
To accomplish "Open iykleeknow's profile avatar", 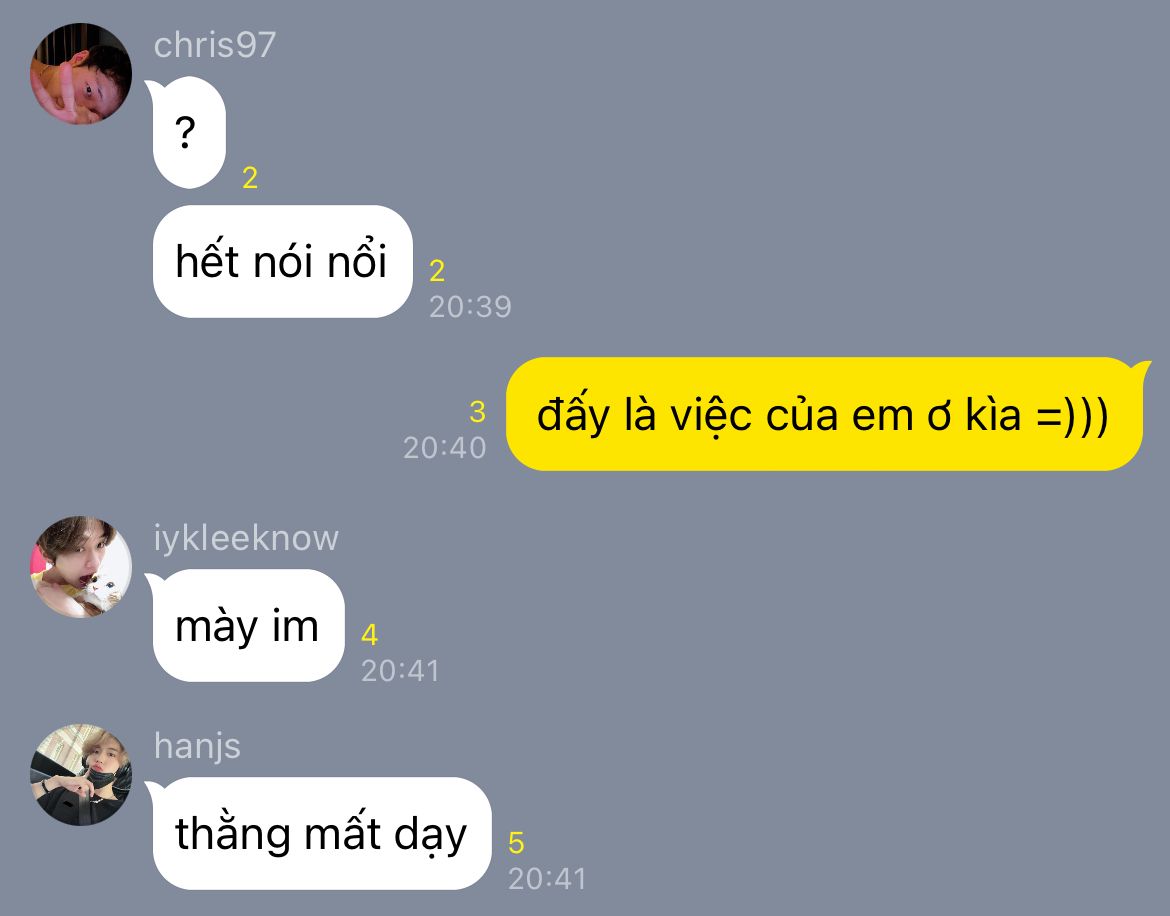I will pos(81,566).
